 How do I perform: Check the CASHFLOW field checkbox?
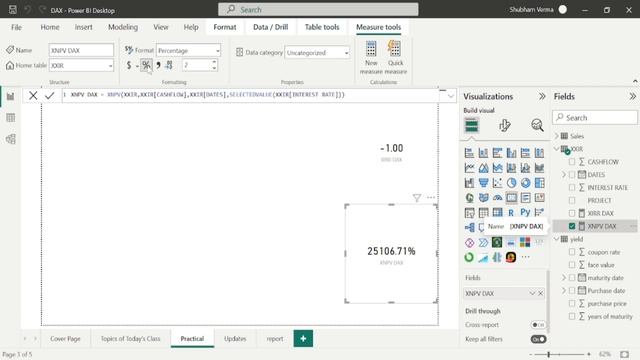coord(572,162)
